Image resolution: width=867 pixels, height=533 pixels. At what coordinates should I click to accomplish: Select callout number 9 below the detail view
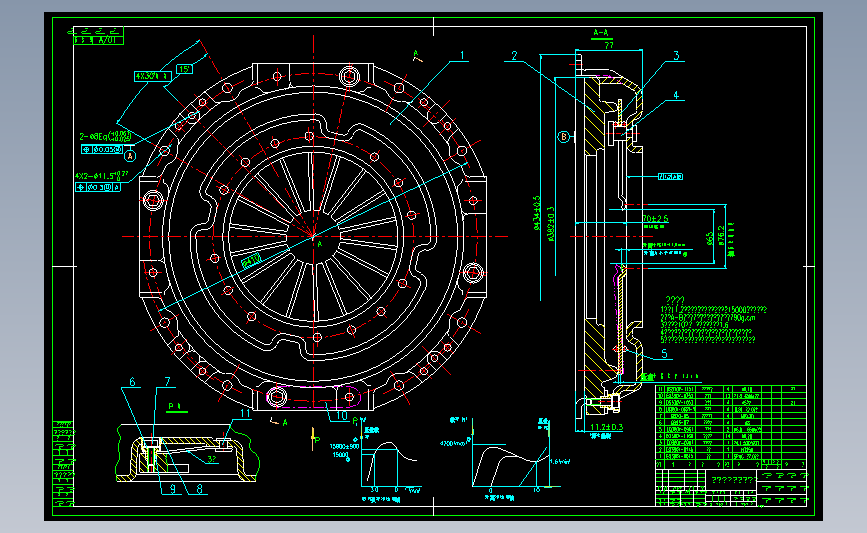173,489
